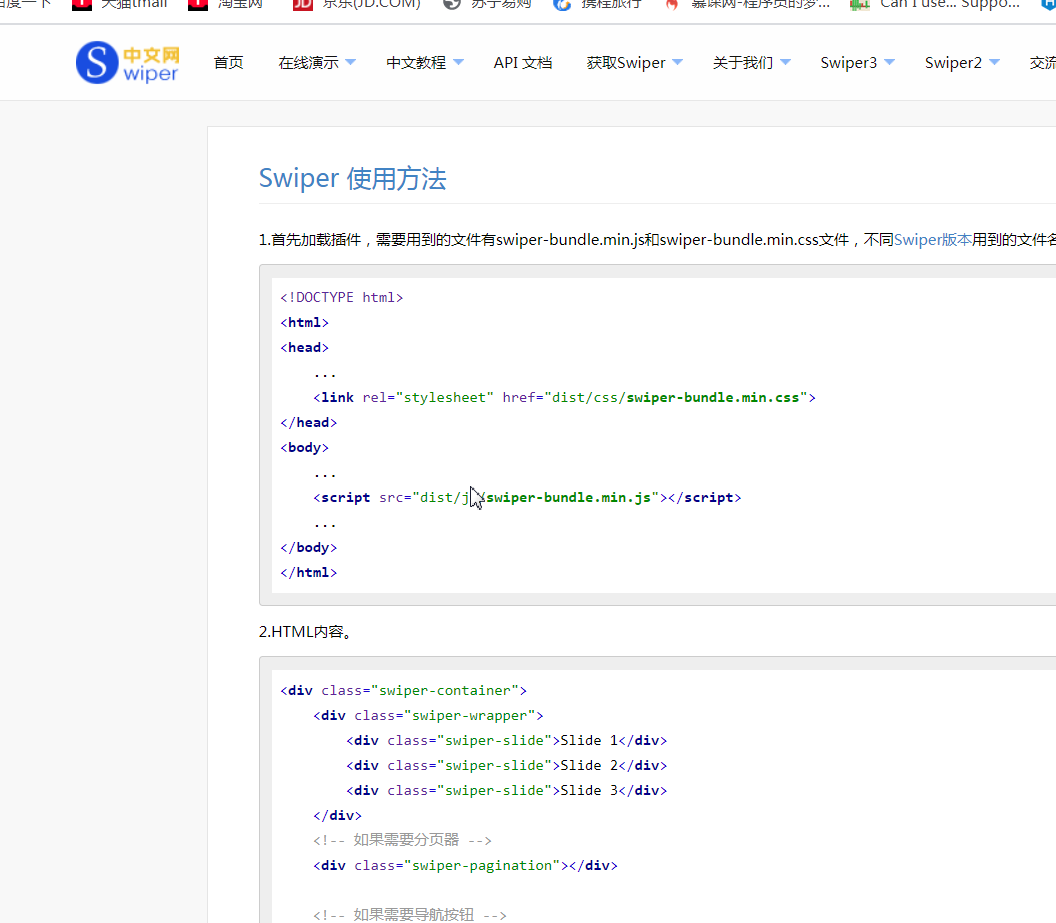The width and height of the screenshot is (1056, 923).
Task: Click the 如果需要导航按钮 comment line
Action: [410, 915]
